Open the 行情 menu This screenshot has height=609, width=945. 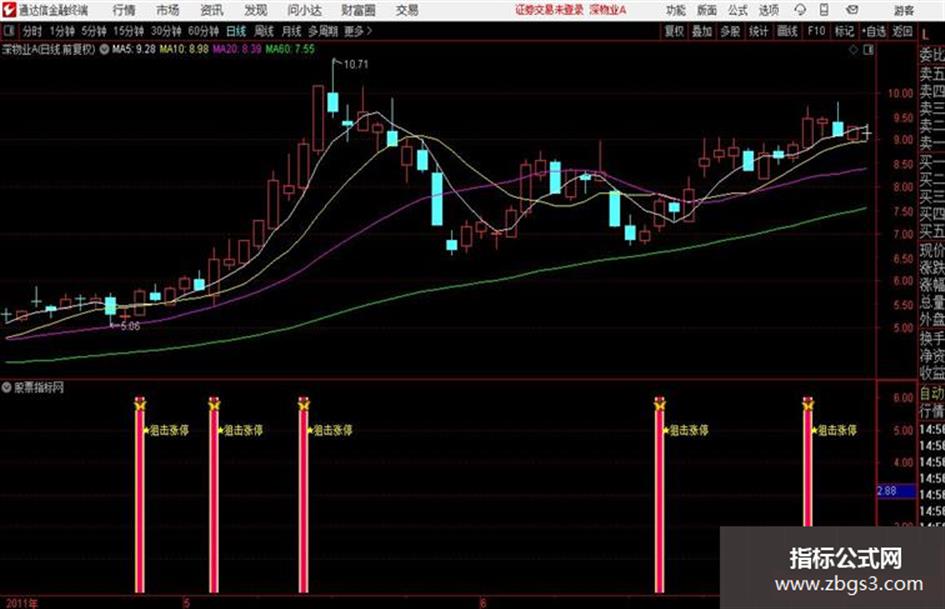point(124,10)
